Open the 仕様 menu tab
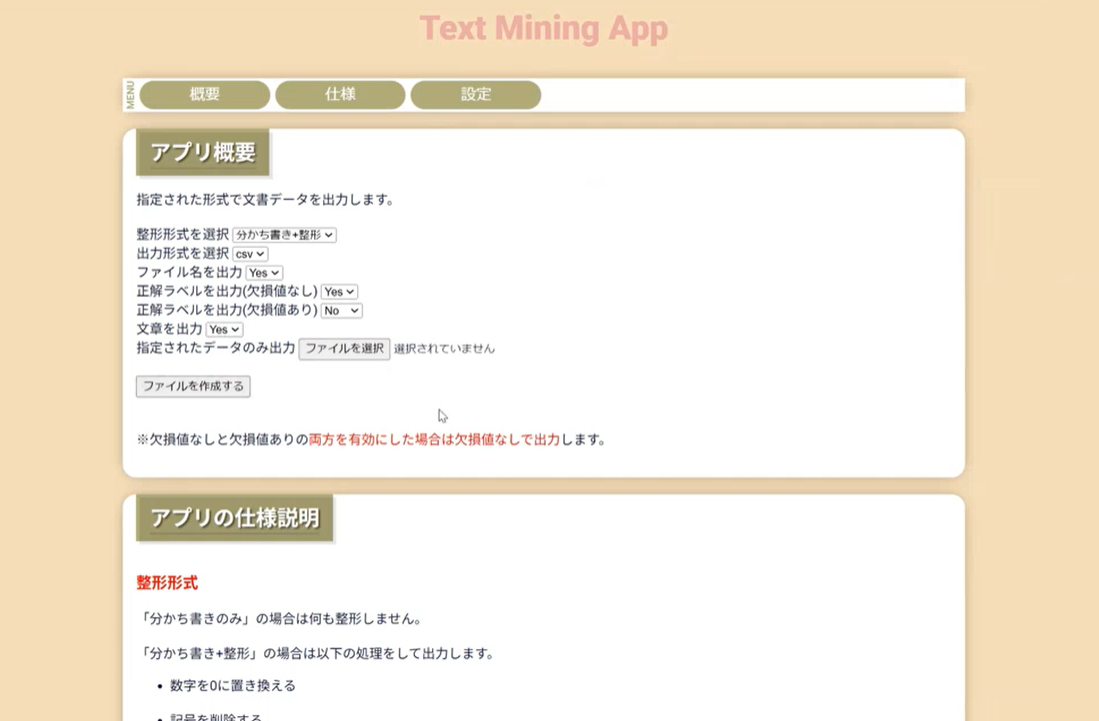 [340, 95]
